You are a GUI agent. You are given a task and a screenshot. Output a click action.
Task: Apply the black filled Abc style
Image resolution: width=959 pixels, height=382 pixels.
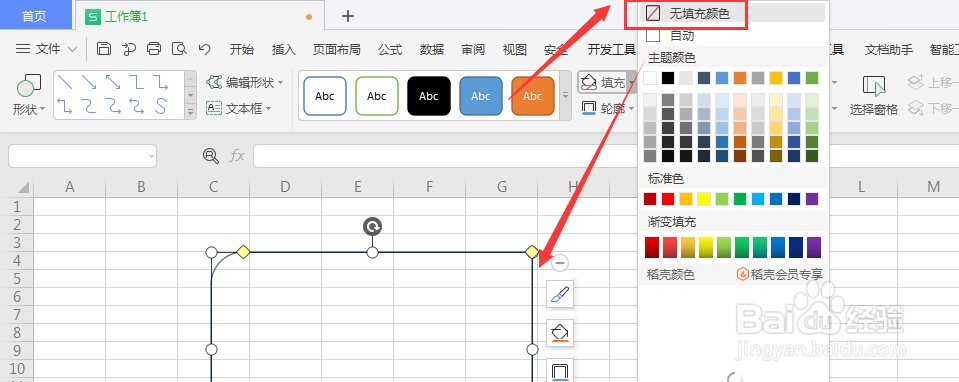pyautogui.click(x=429, y=96)
